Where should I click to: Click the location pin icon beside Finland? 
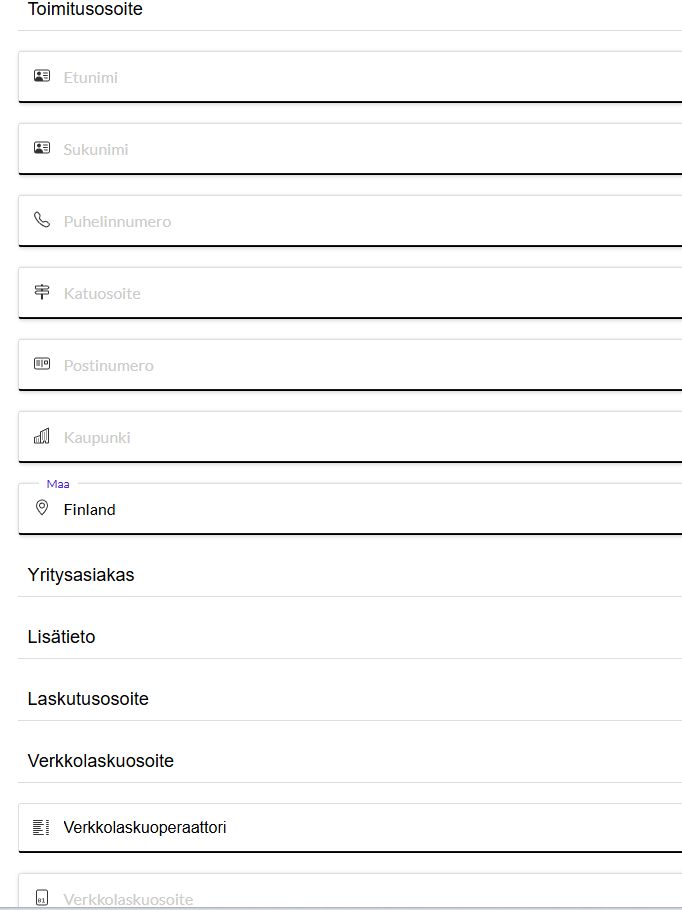pos(42,508)
